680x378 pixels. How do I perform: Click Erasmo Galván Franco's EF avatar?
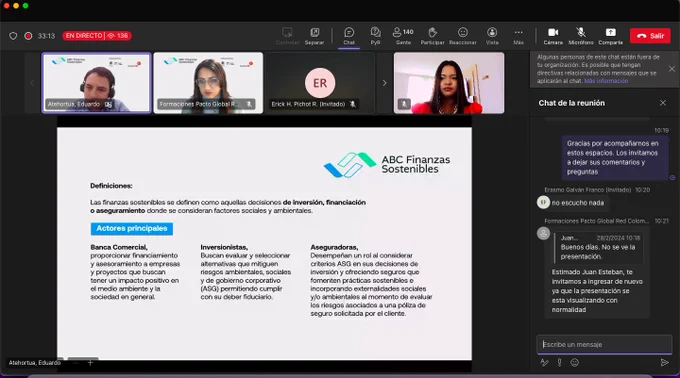543,202
